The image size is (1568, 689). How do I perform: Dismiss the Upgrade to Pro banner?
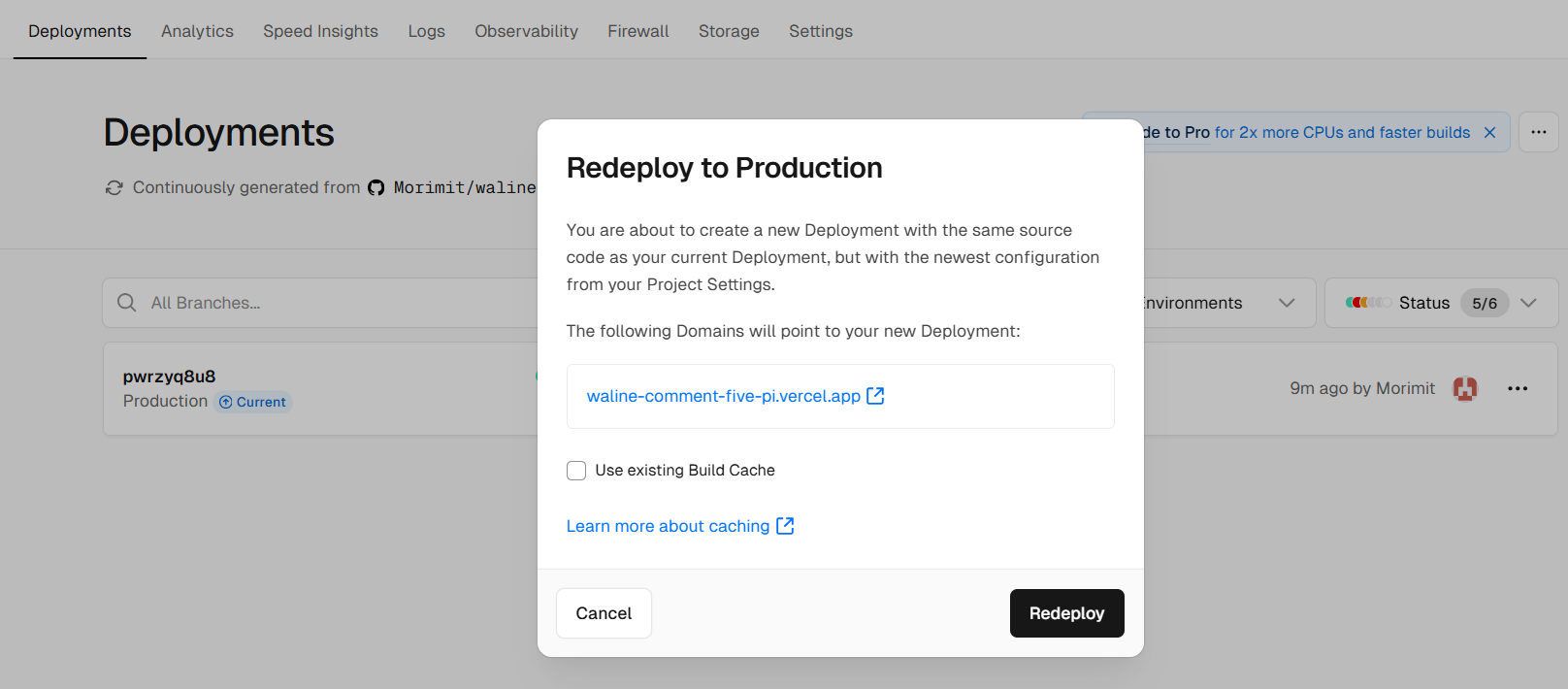1489,132
